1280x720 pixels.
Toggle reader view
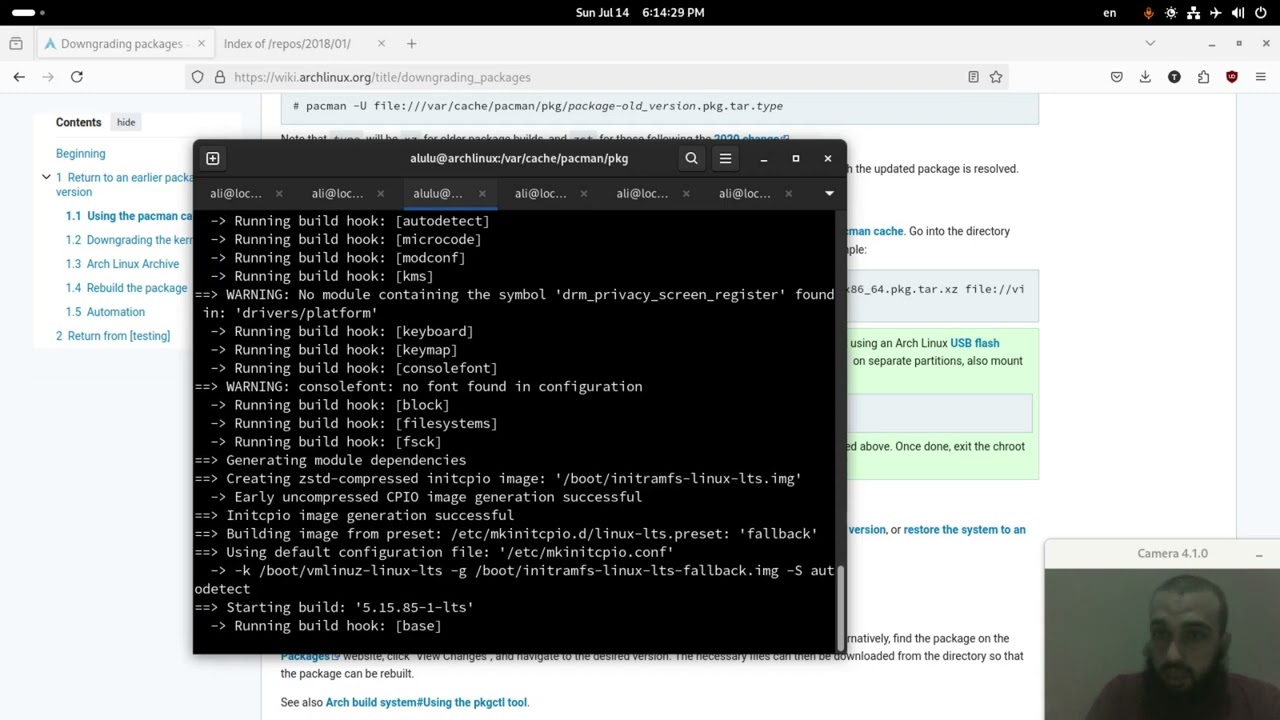pos(973,77)
